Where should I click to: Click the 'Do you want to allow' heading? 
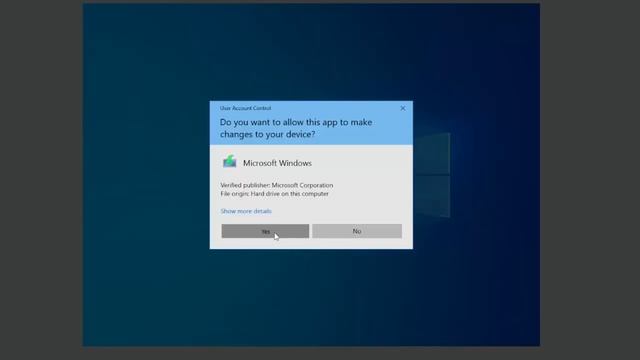pos(296,128)
